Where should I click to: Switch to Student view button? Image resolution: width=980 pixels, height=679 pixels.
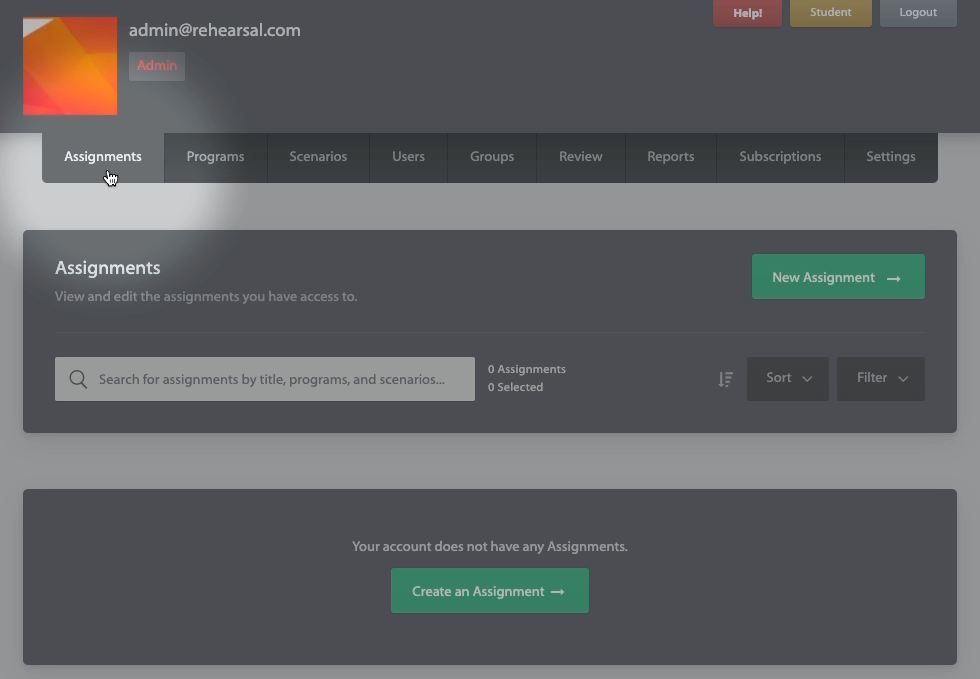(x=831, y=13)
